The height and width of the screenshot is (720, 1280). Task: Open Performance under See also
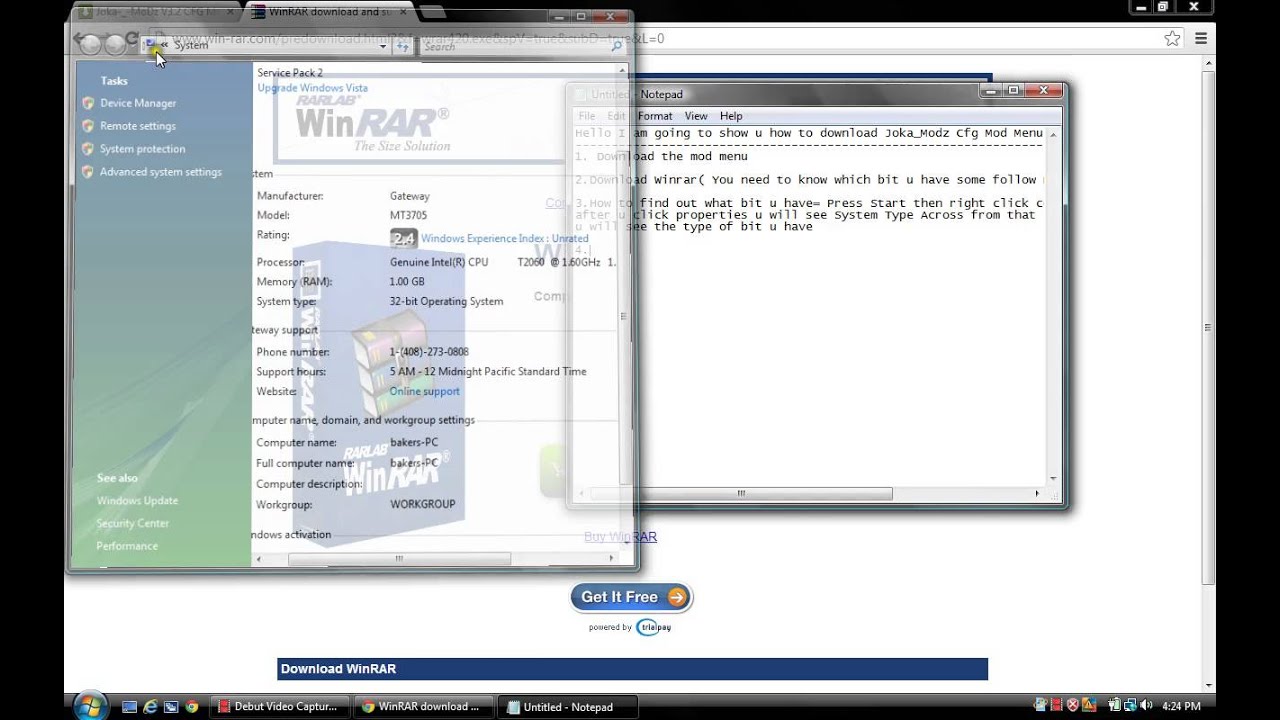[127, 546]
